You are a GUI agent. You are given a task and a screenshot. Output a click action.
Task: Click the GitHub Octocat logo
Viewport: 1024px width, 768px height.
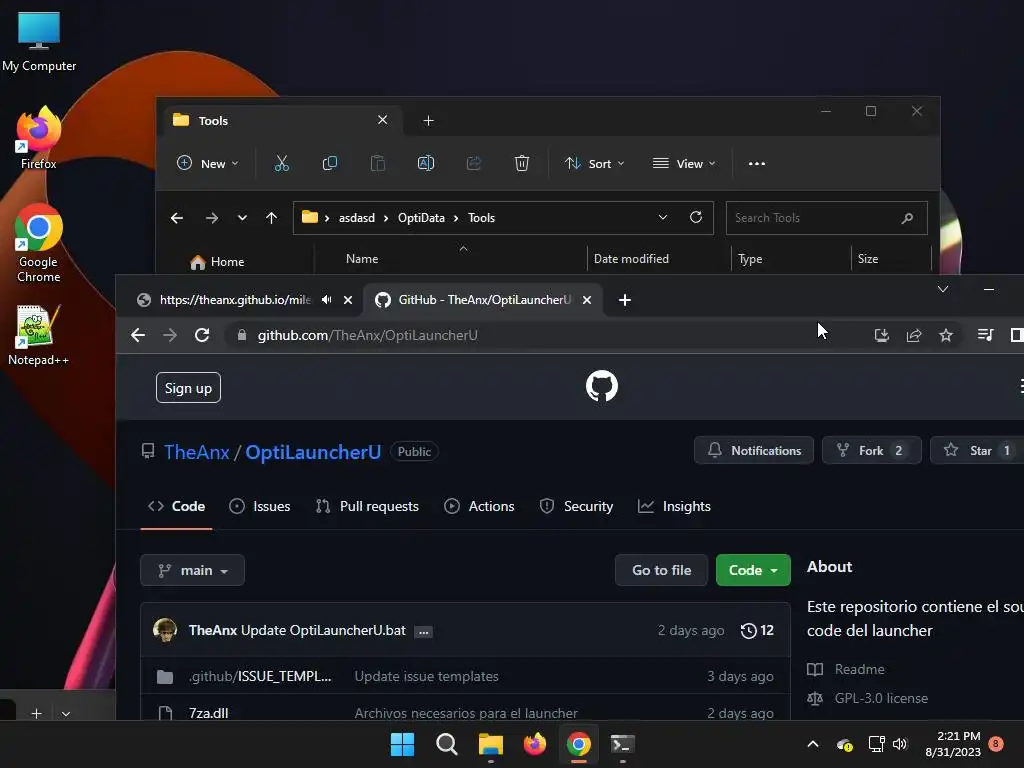coord(601,386)
